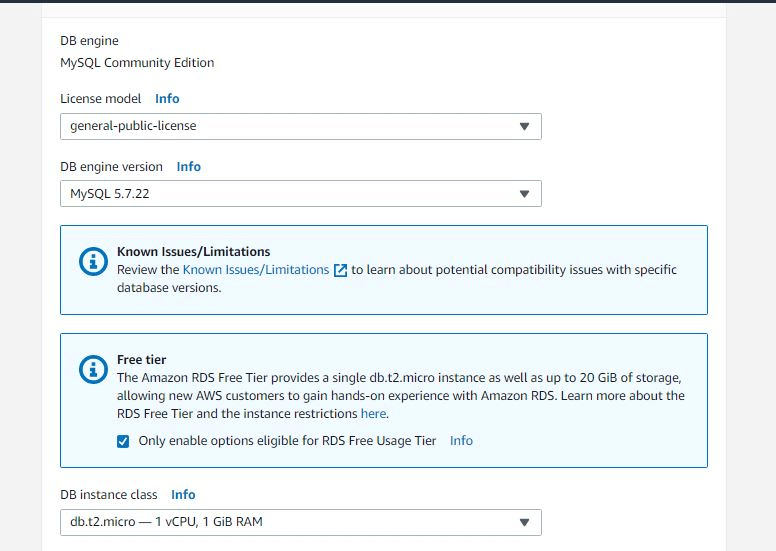
Task: Click info icon in Known Issues/Limitations box
Action: coord(93,261)
